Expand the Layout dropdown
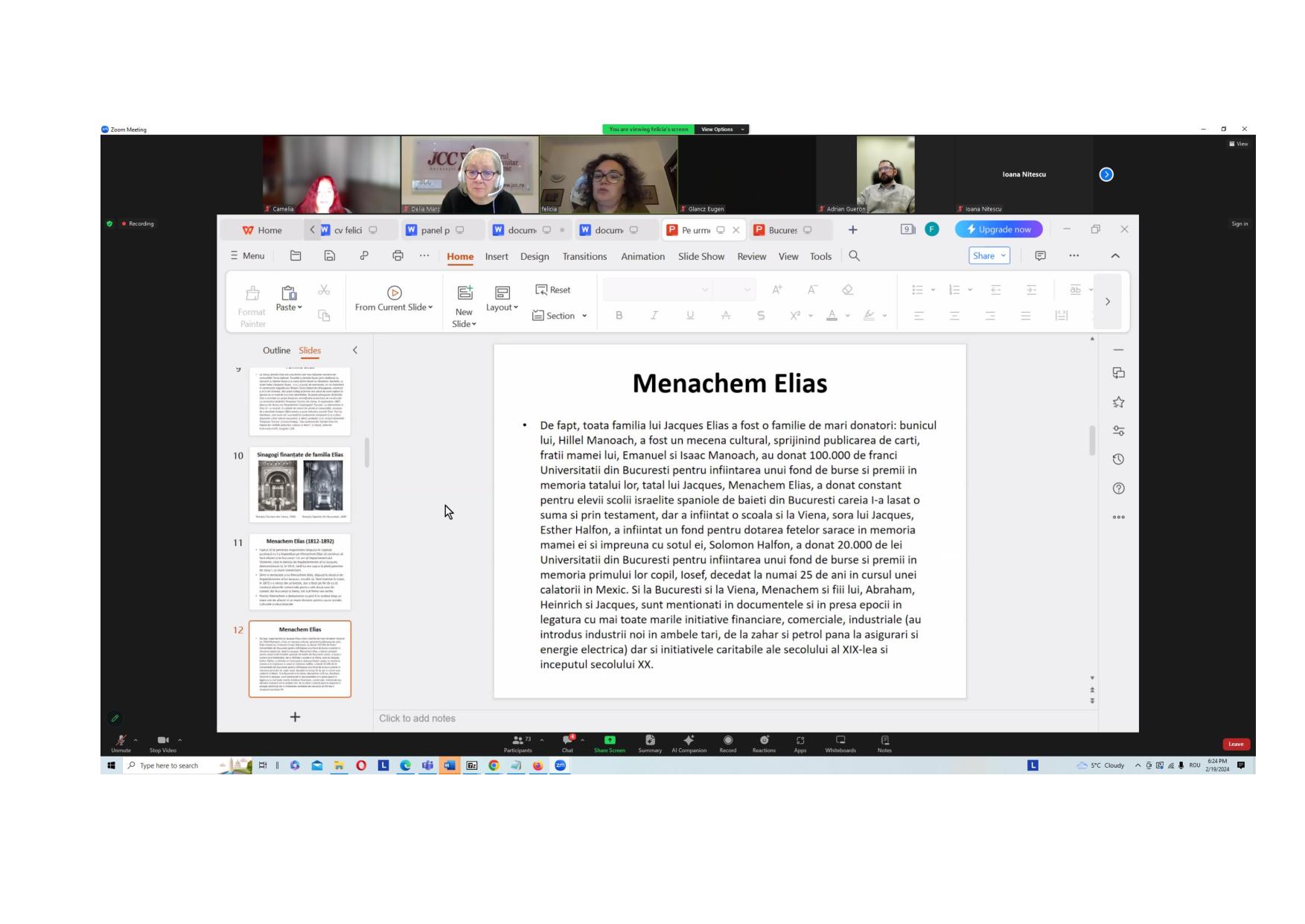 pos(502,299)
